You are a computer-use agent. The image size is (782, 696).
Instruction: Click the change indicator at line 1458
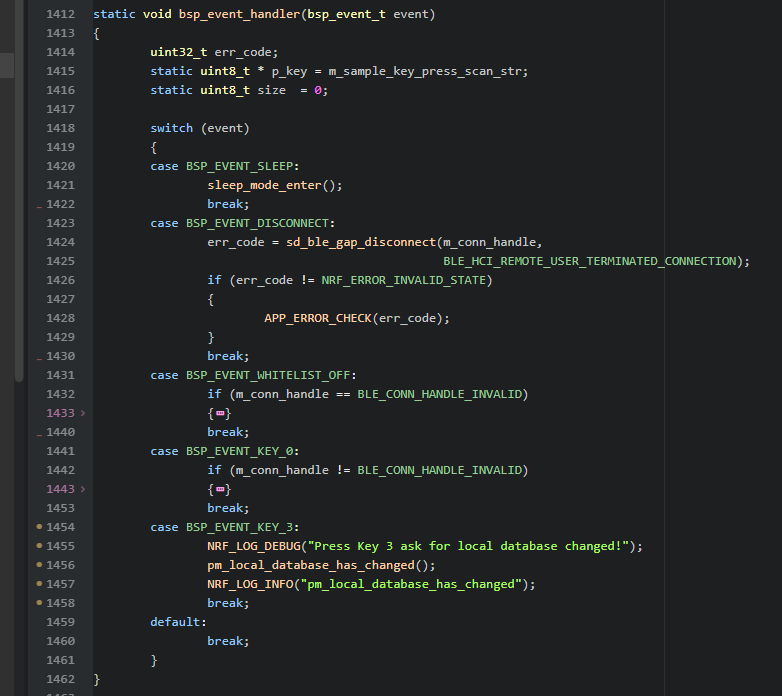39,603
